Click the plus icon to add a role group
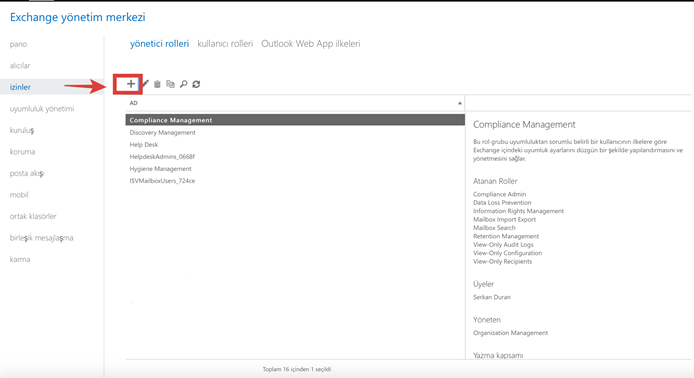This screenshot has width=694, height=378. pyautogui.click(x=131, y=84)
